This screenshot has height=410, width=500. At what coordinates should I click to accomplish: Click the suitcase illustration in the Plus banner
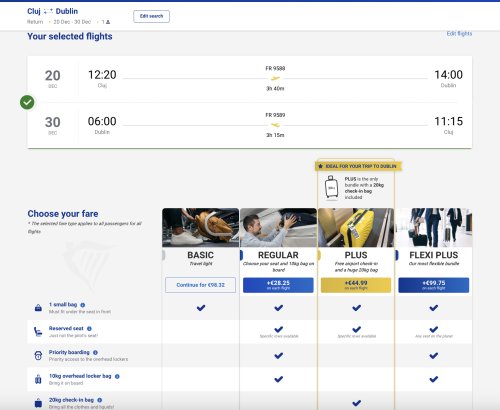(x=331, y=188)
